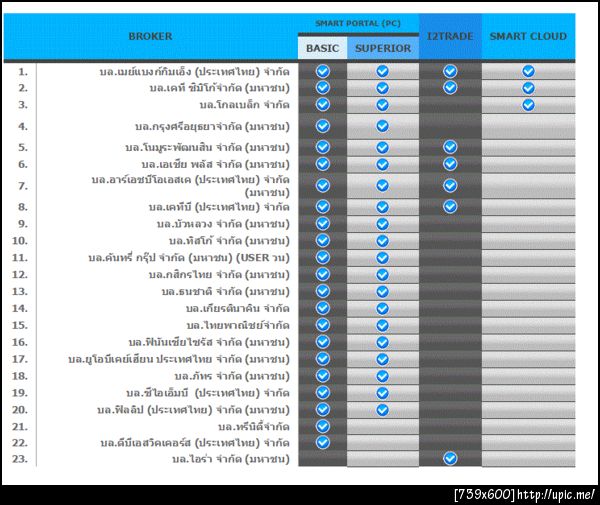Select the BASIC checkmark in row 19
Image resolution: width=600 pixels, height=505 pixels.
click(x=323, y=393)
